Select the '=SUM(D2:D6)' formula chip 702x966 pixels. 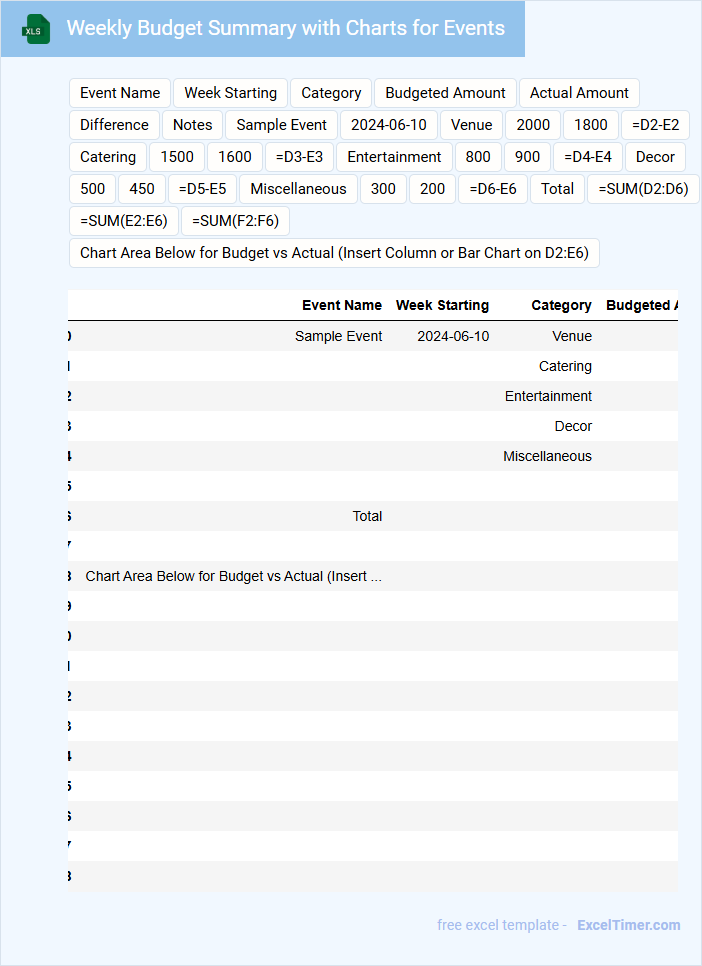tap(643, 189)
